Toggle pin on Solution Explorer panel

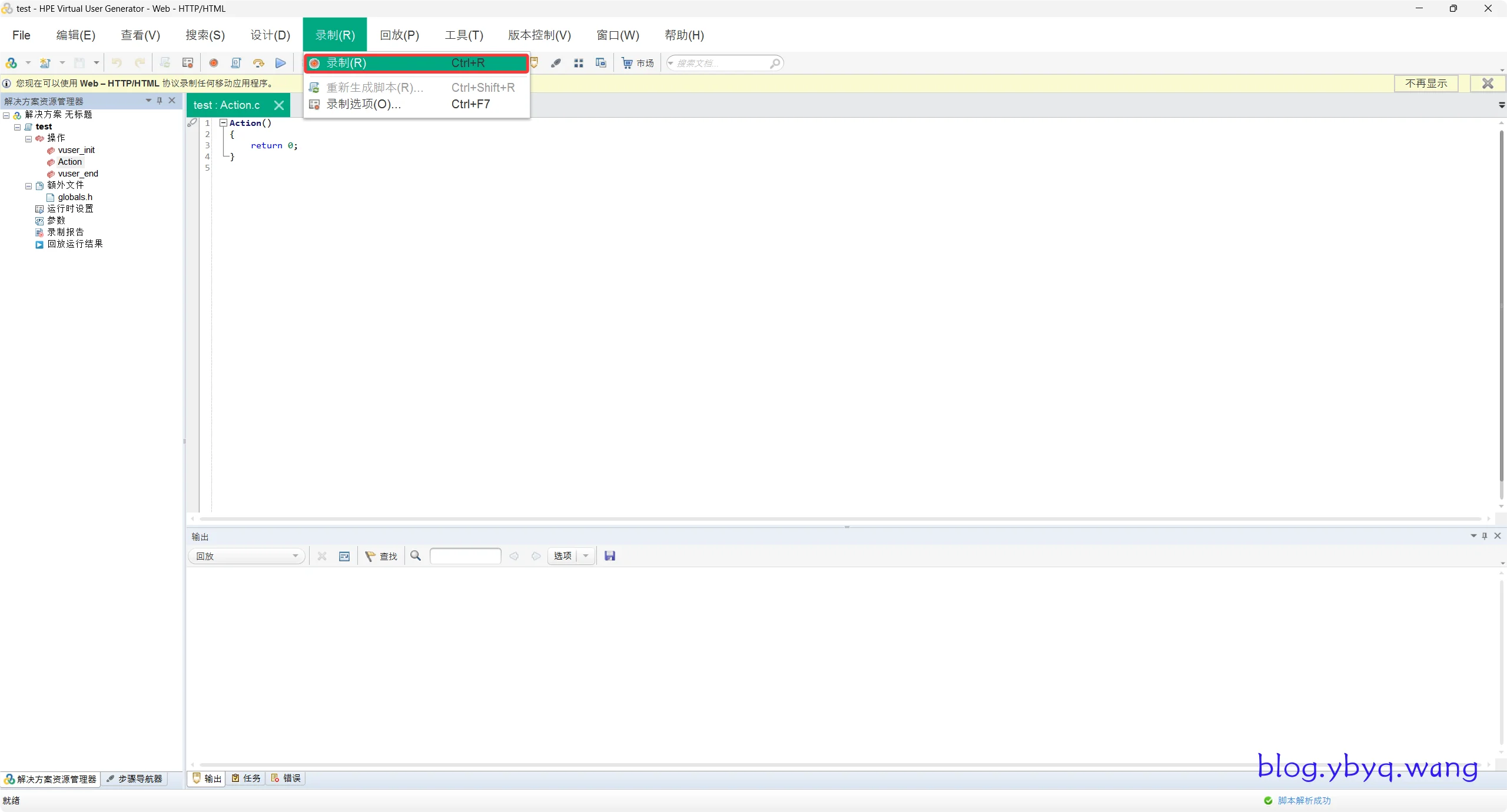coord(160,101)
